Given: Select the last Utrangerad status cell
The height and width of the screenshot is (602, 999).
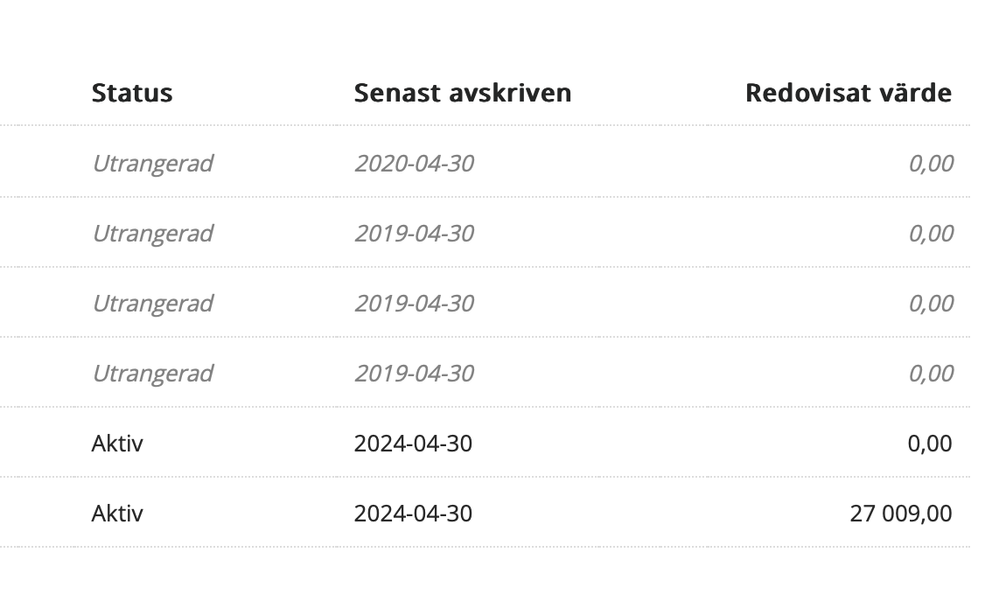Looking at the screenshot, I should click(x=152, y=373).
